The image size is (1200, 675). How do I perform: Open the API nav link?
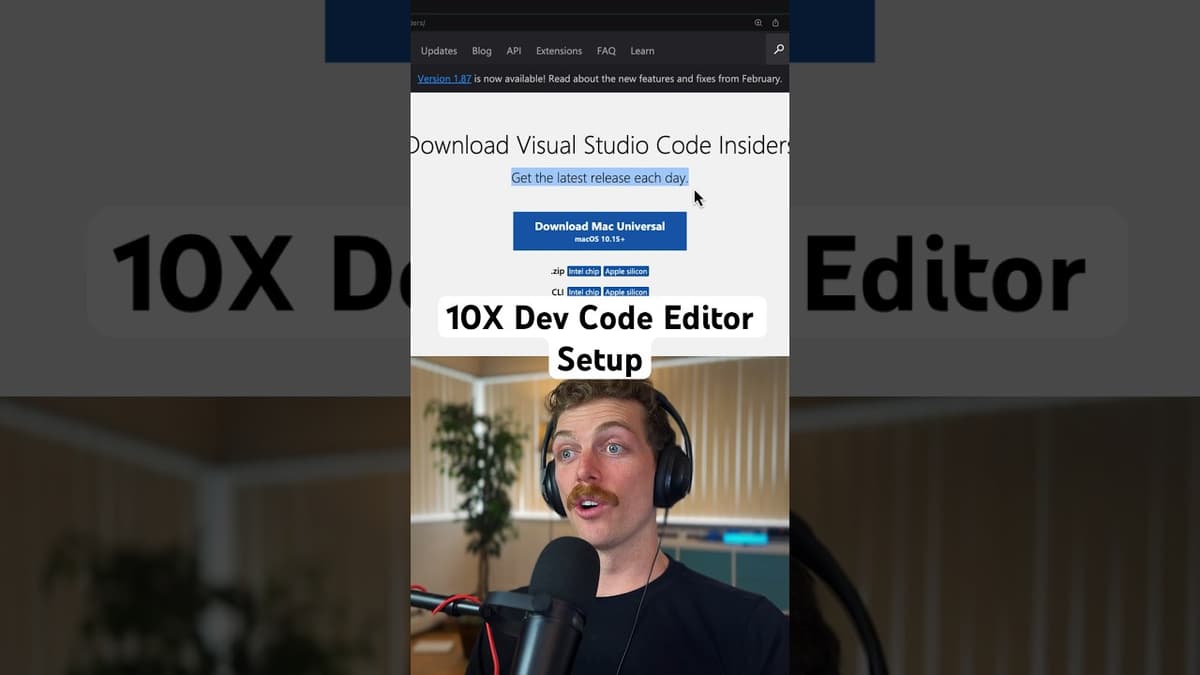point(513,51)
